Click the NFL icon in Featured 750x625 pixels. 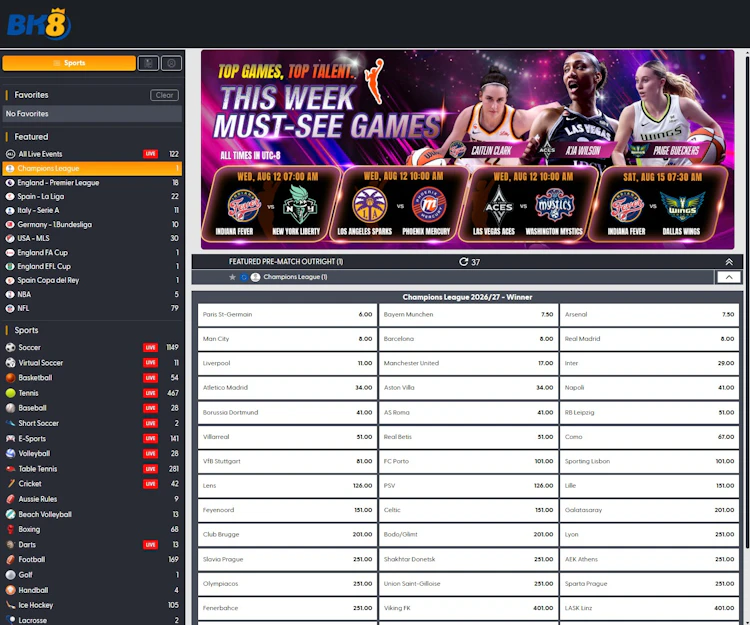pos(10,308)
